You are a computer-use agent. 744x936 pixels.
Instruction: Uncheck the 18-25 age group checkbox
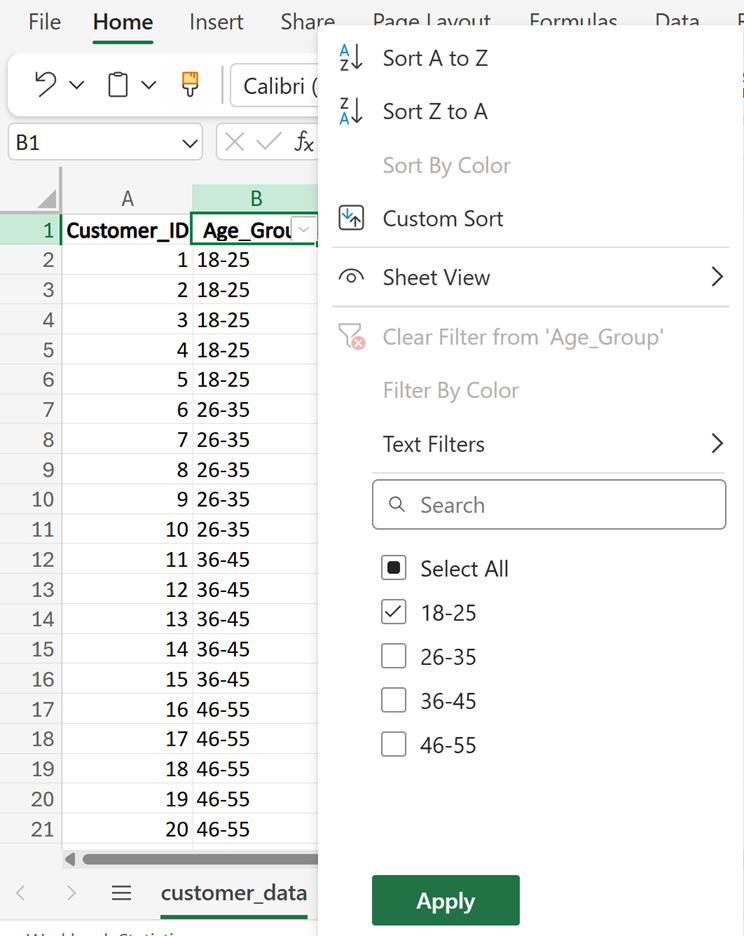click(x=394, y=612)
